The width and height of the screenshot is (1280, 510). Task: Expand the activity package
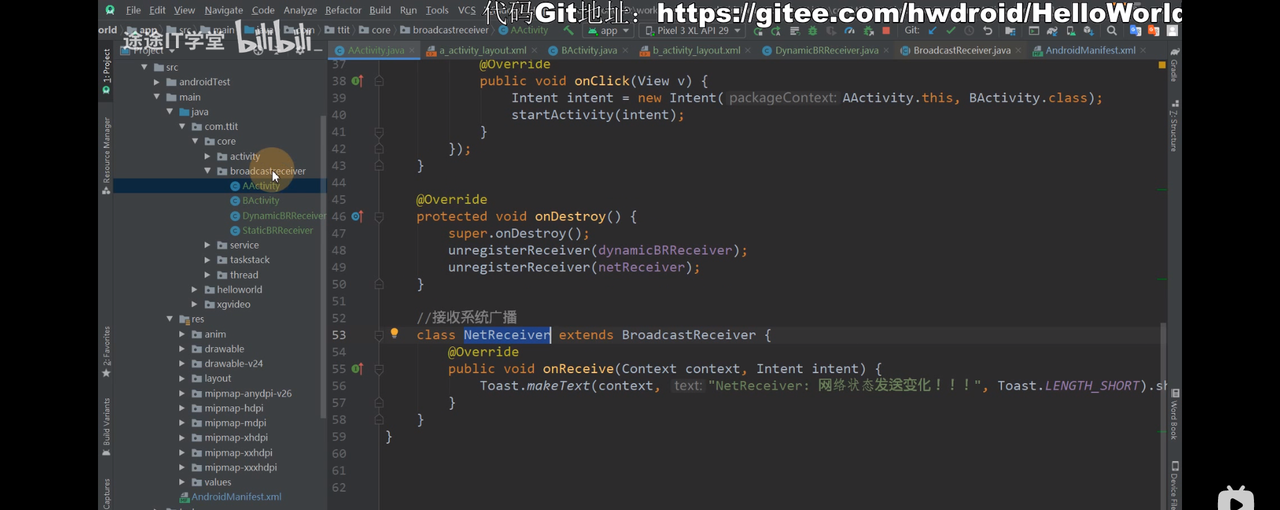pyautogui.click(x=208, y=156)
